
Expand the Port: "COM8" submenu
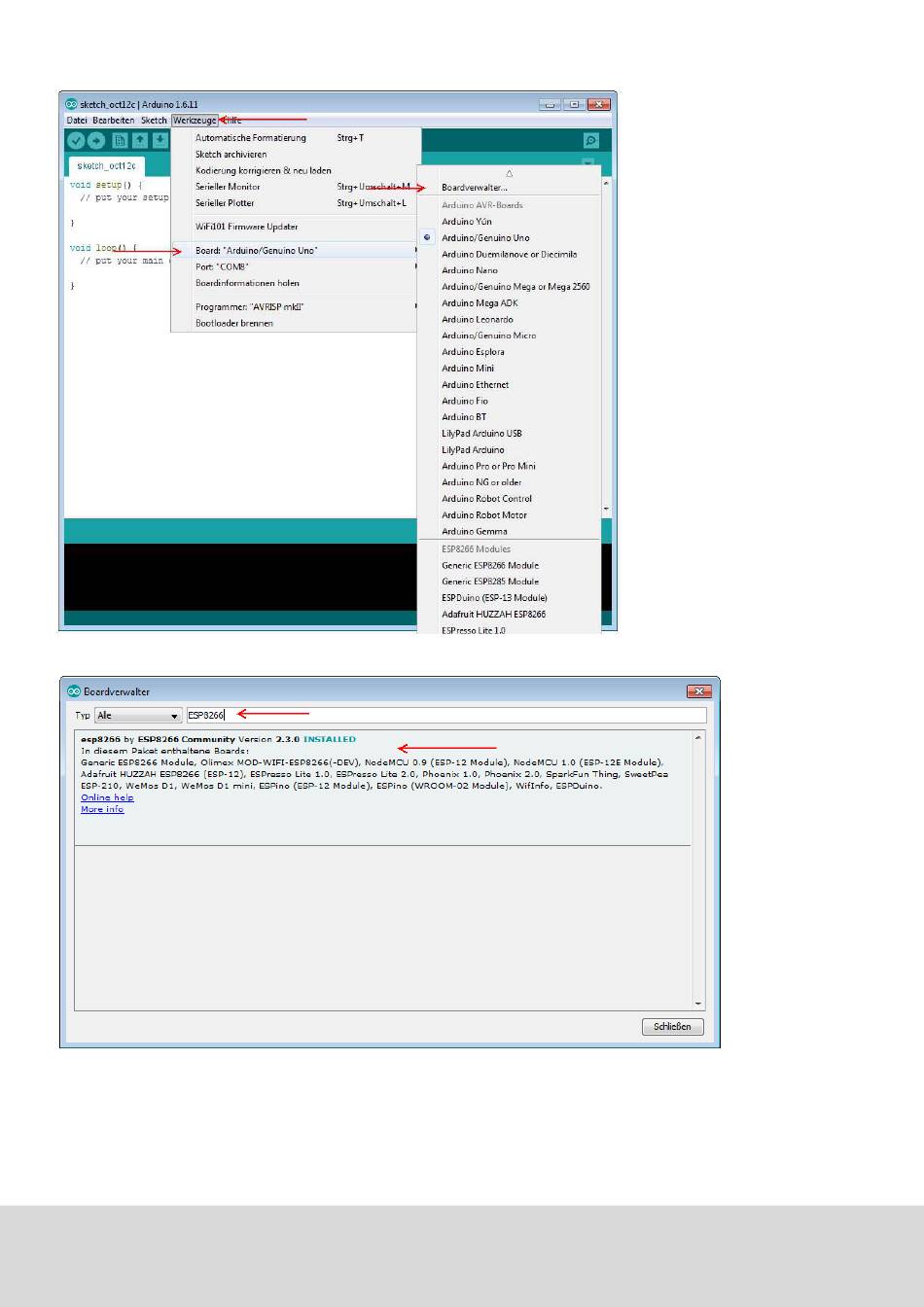point(296,266)
